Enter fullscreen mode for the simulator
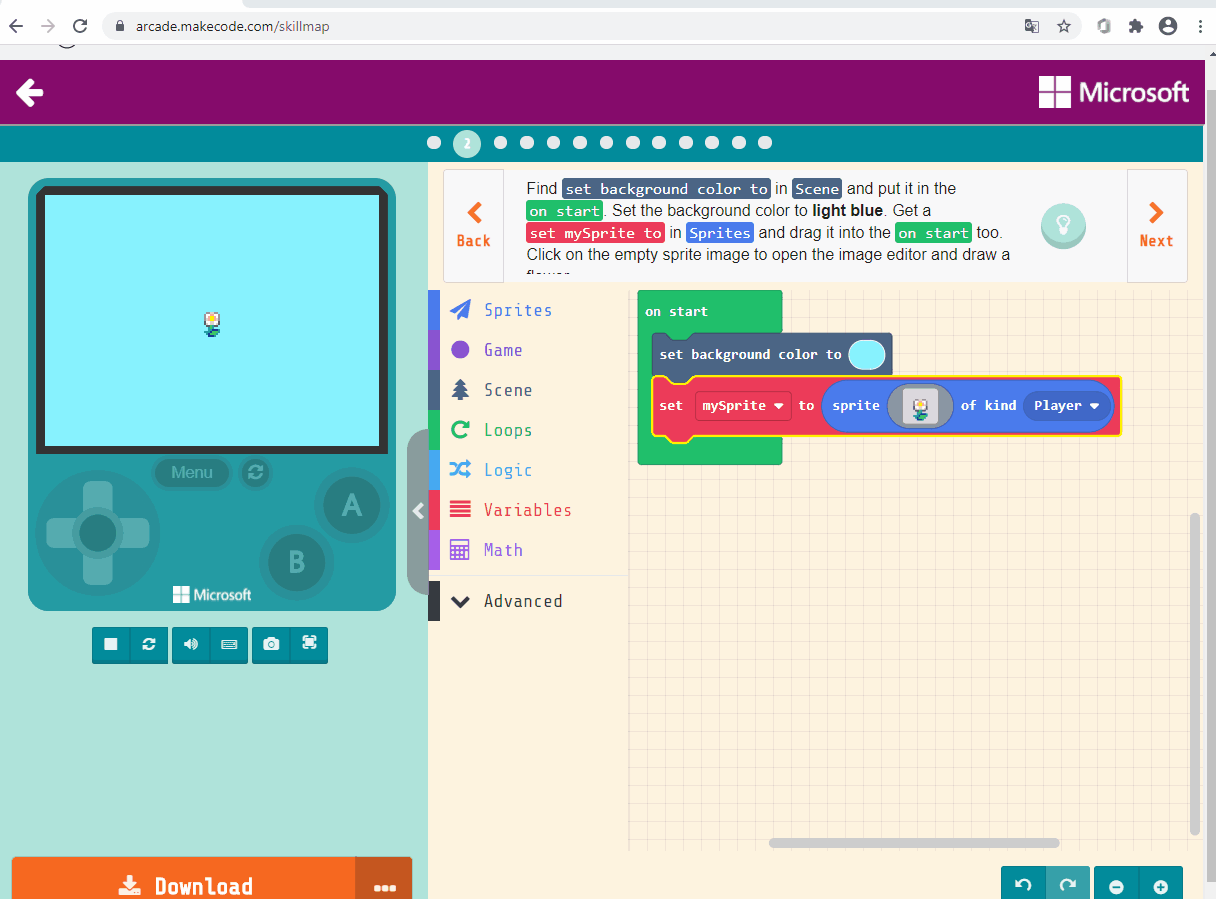This screenshot has width=1216, height=899. tap(309, 645)
